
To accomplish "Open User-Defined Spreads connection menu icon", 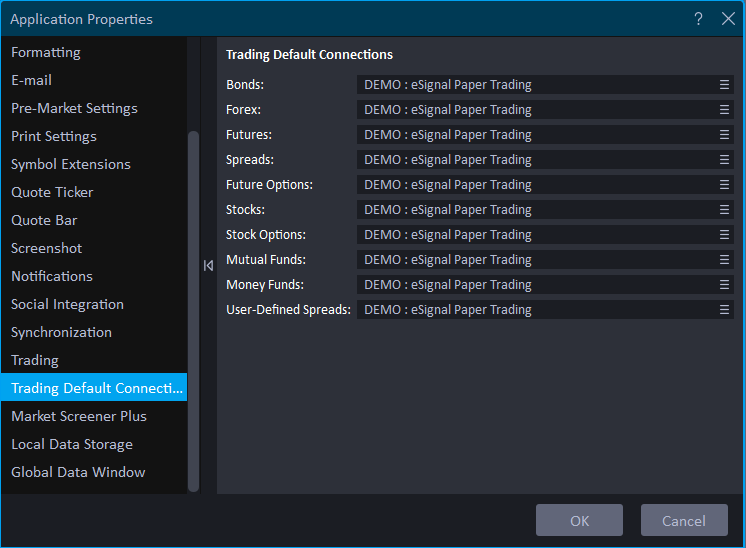I will click(724, 310).
